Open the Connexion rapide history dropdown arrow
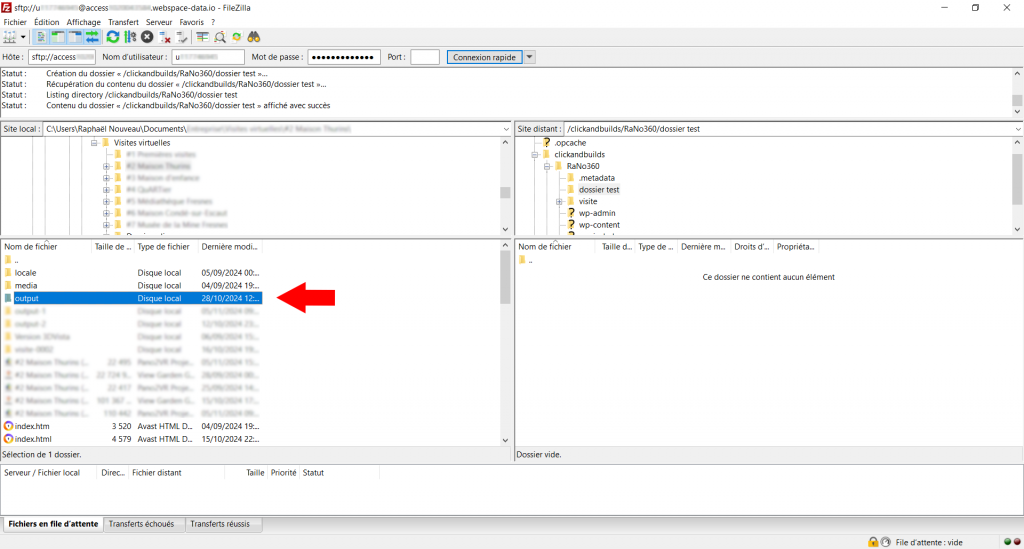Image resolution: width=1024 pixels, height=549 pixels. tap(530, 57)
